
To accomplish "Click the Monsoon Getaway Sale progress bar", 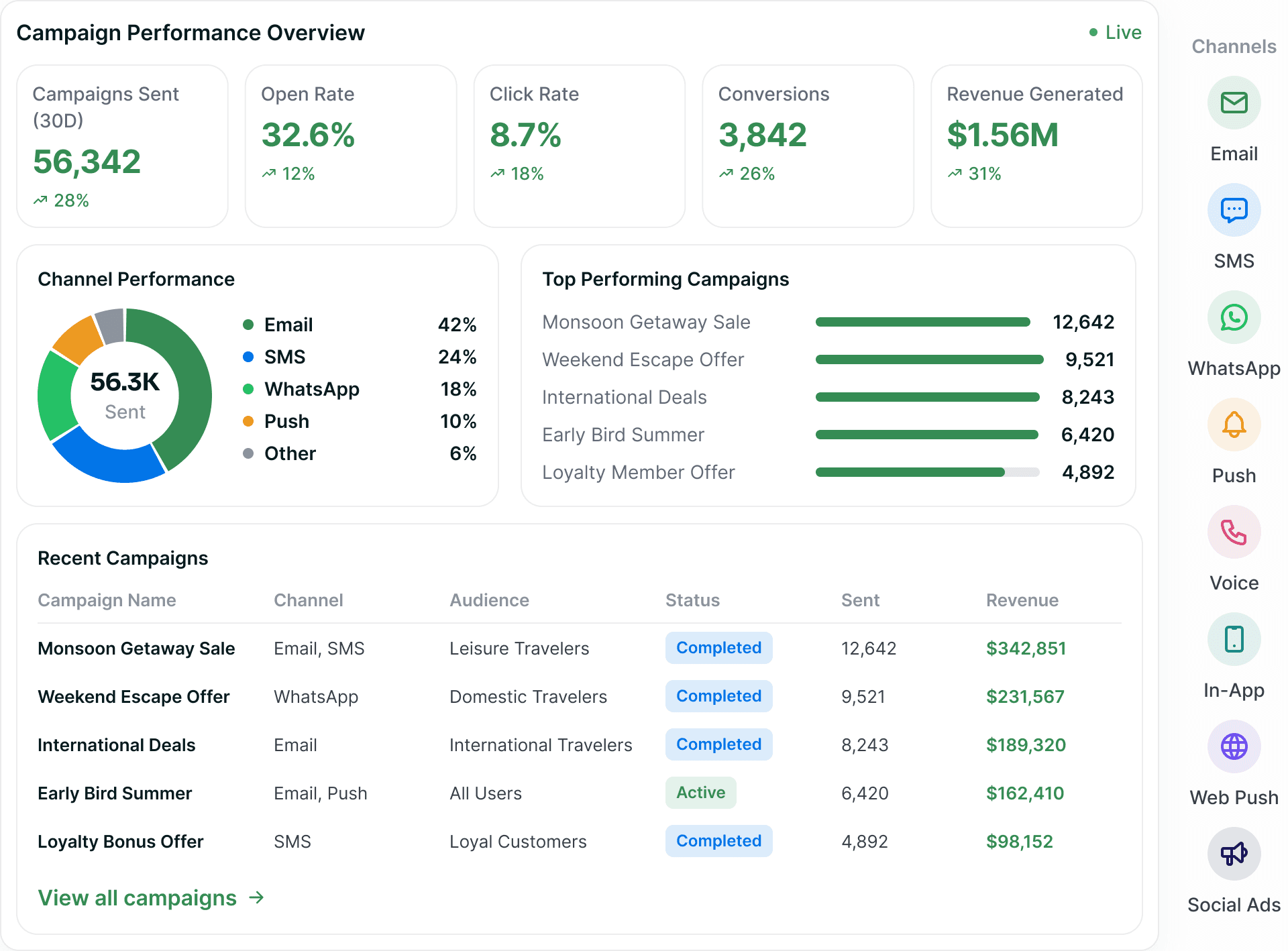I will pos(923,322).
